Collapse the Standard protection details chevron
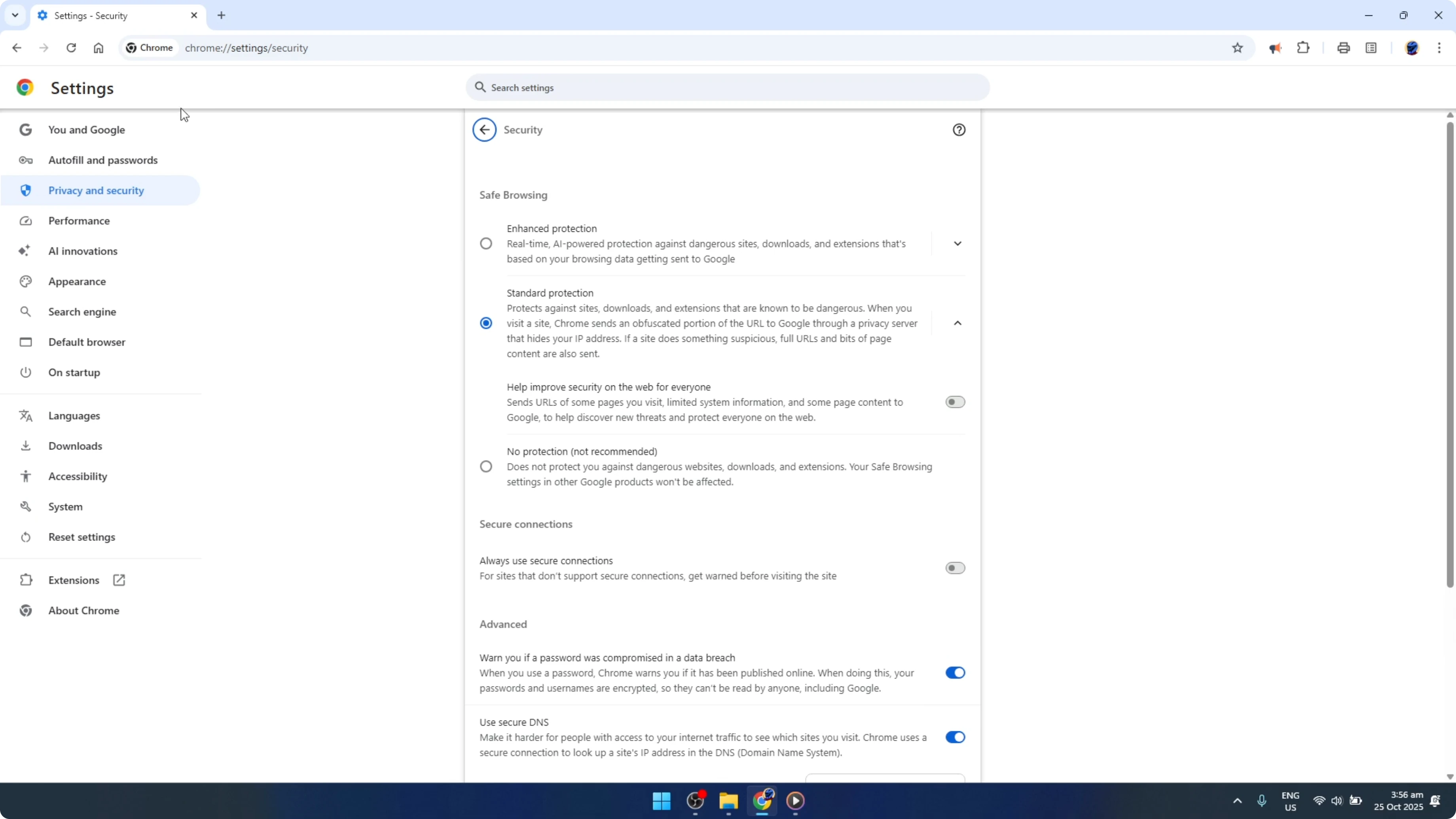 (958, 323)
